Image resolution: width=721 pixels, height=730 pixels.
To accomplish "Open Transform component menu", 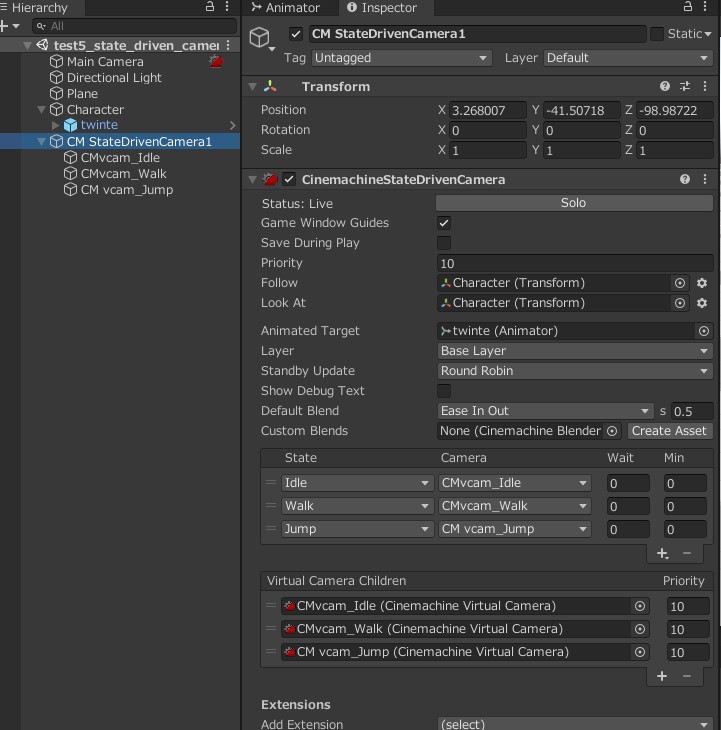I will point(705,86).
